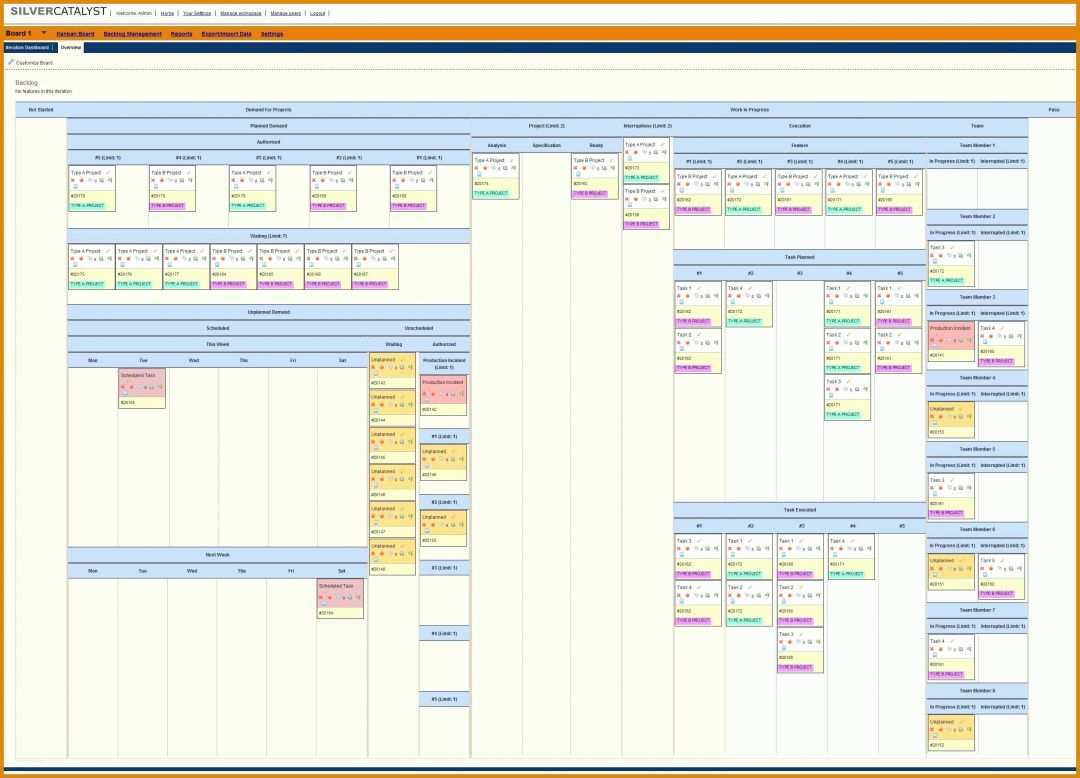1080x778 pixels.
Task: Click red X on Unscheduled Authorised Production Incident card
Action: pyautogui.click(x=425, y=395)
